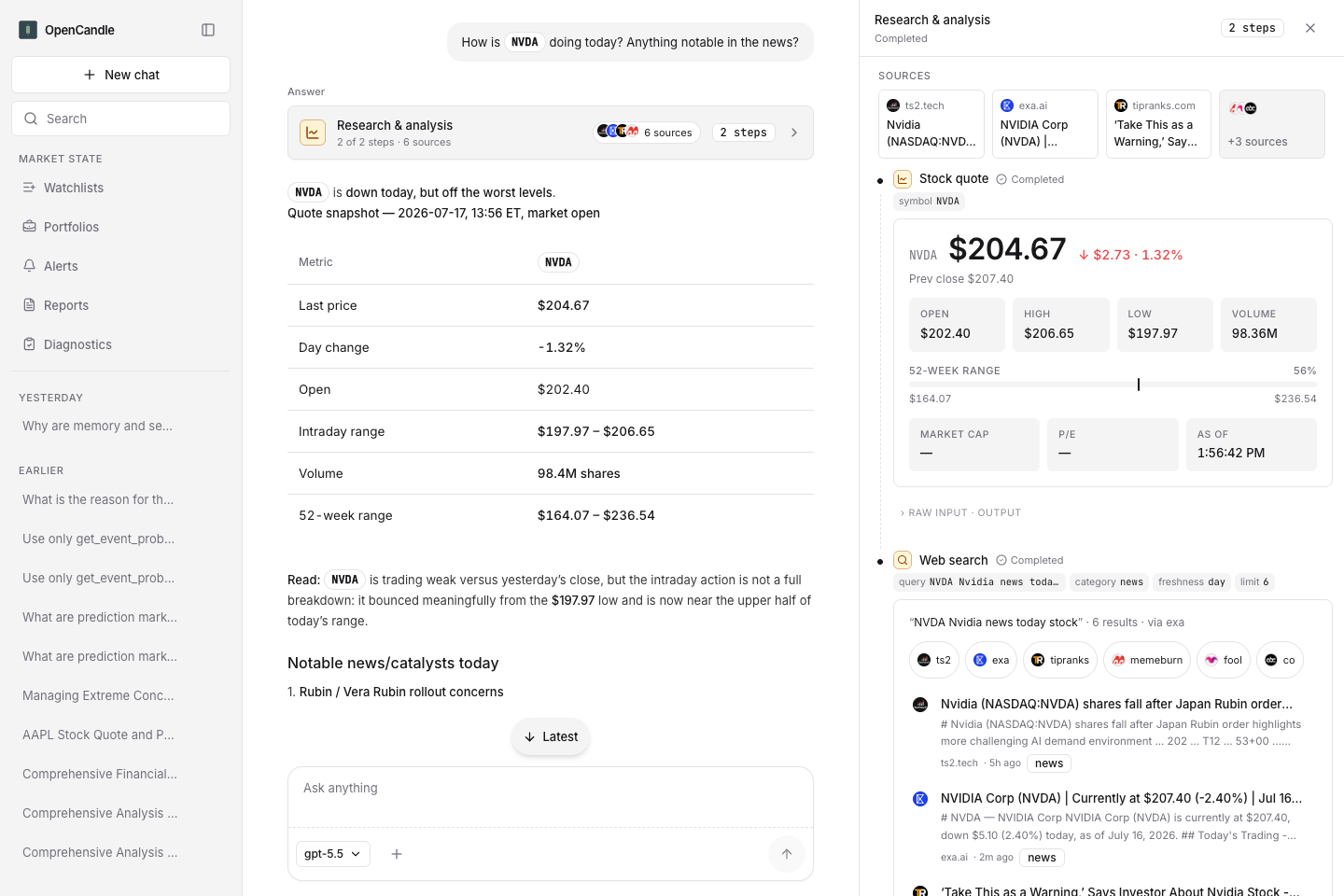Toggle the sidebar collapse icon
Image resolution: width=1344 pixels, height=896 pixels.
[208, 30]
